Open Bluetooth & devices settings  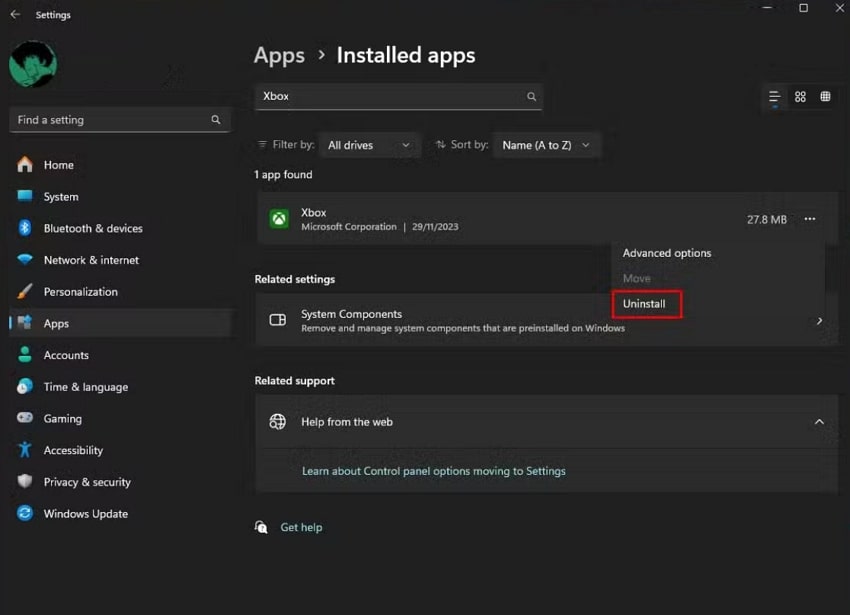click(121, 228)
